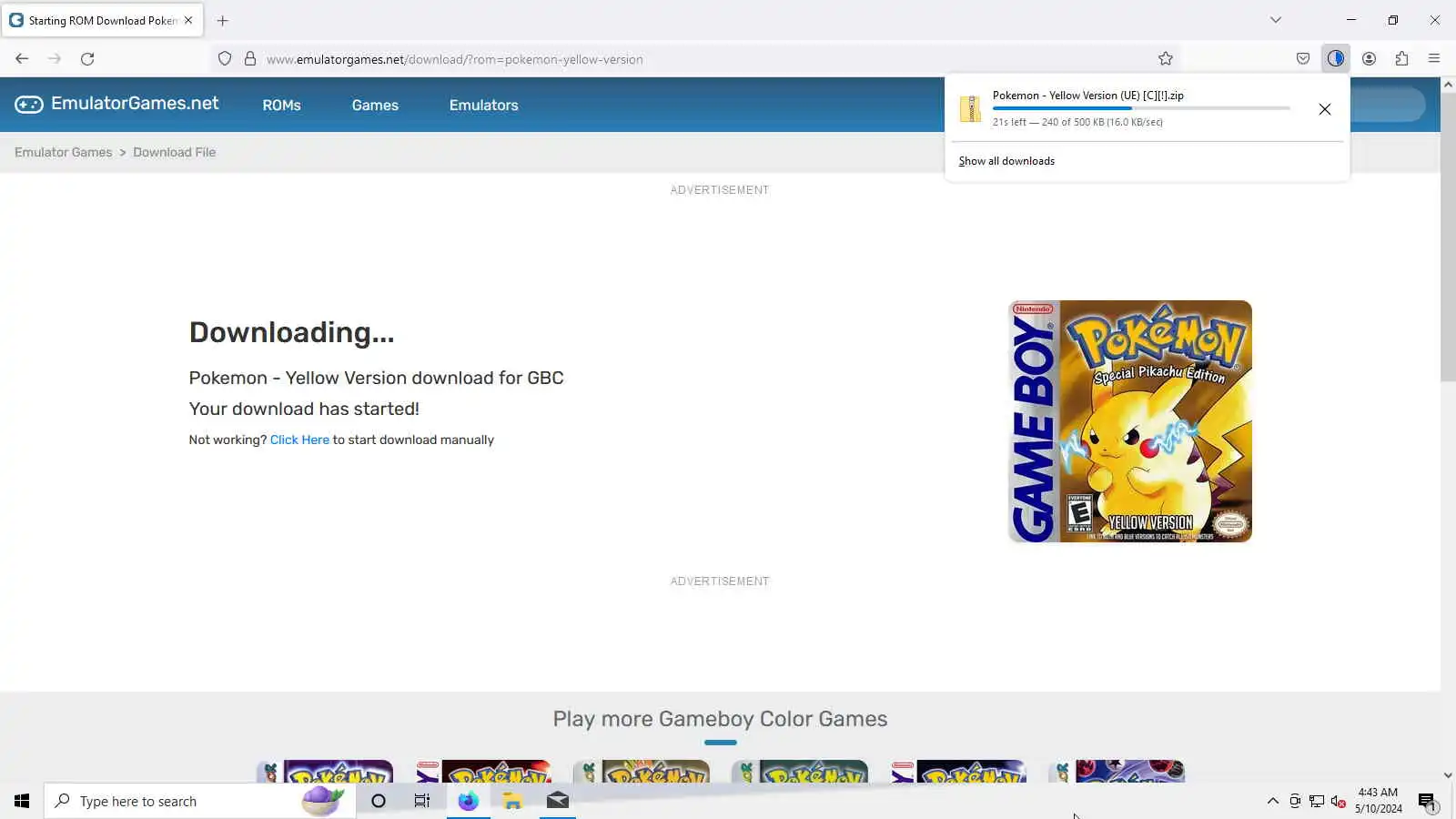Viewport: 1456px width, 819px height.
Task: Click the download progress bar
Action: coord(1141,108)
